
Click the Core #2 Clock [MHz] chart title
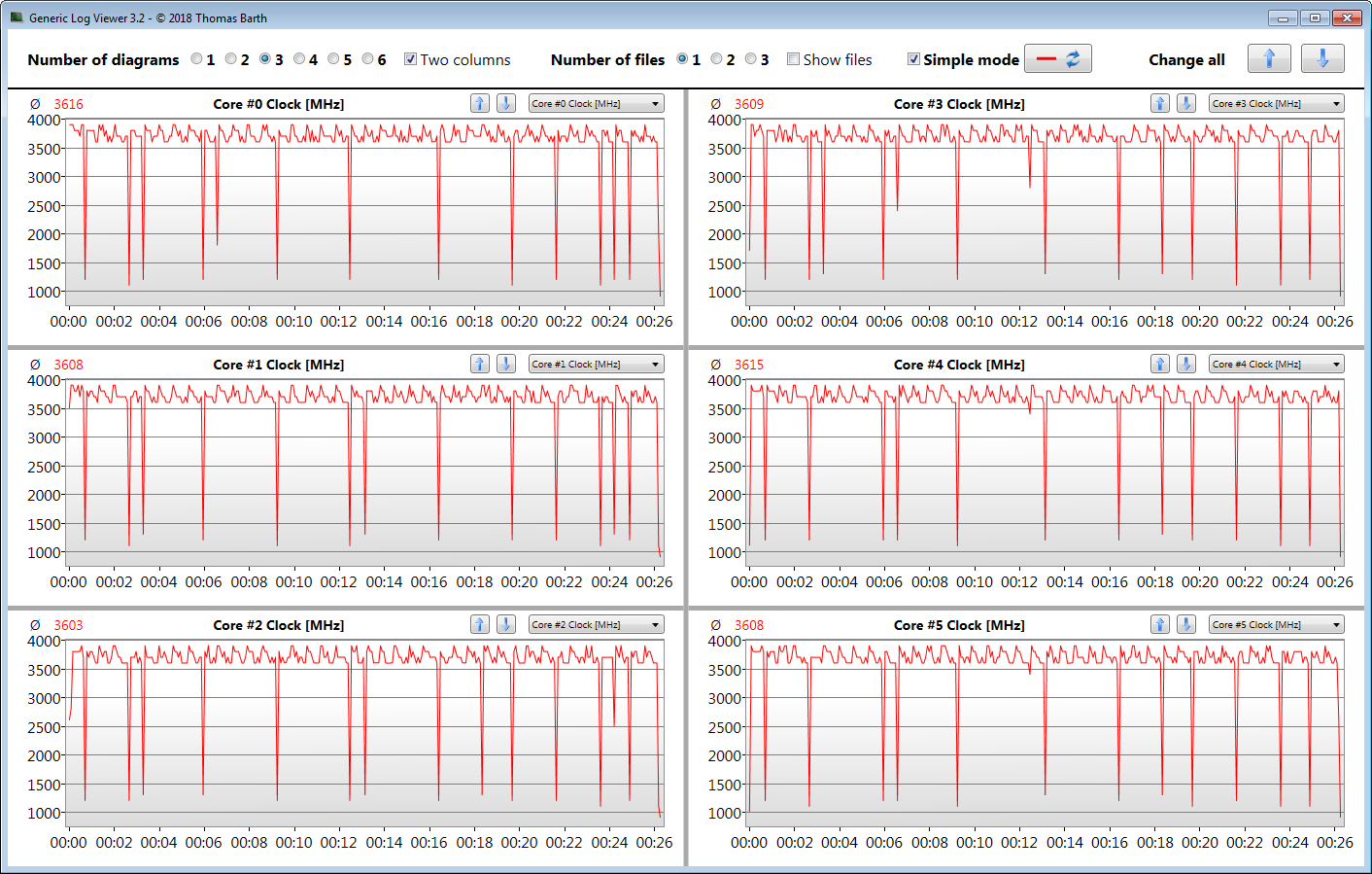(x=279, y=625)
